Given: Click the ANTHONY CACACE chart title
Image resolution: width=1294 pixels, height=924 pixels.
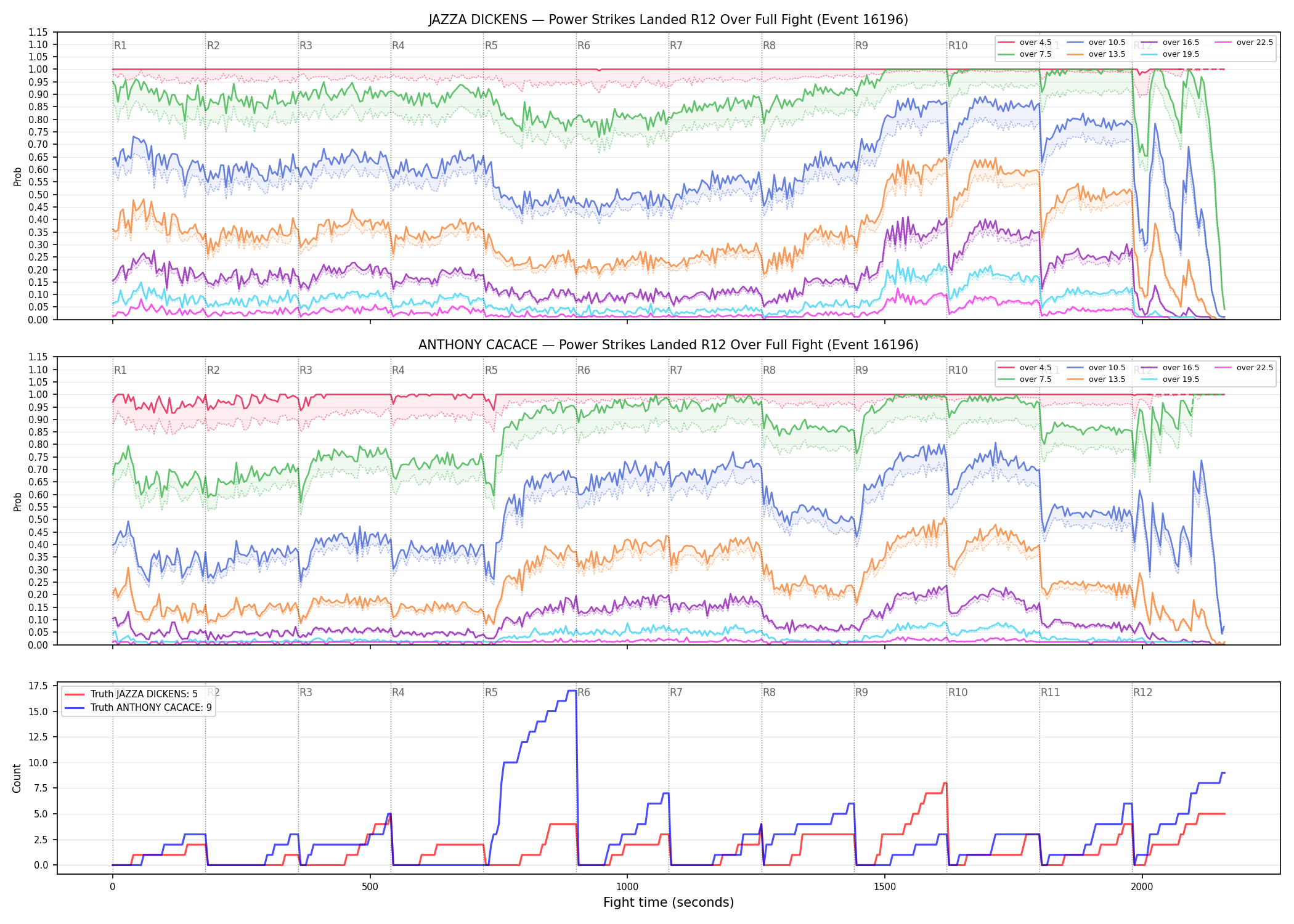Looking at the screenshot, I should 668,345.
